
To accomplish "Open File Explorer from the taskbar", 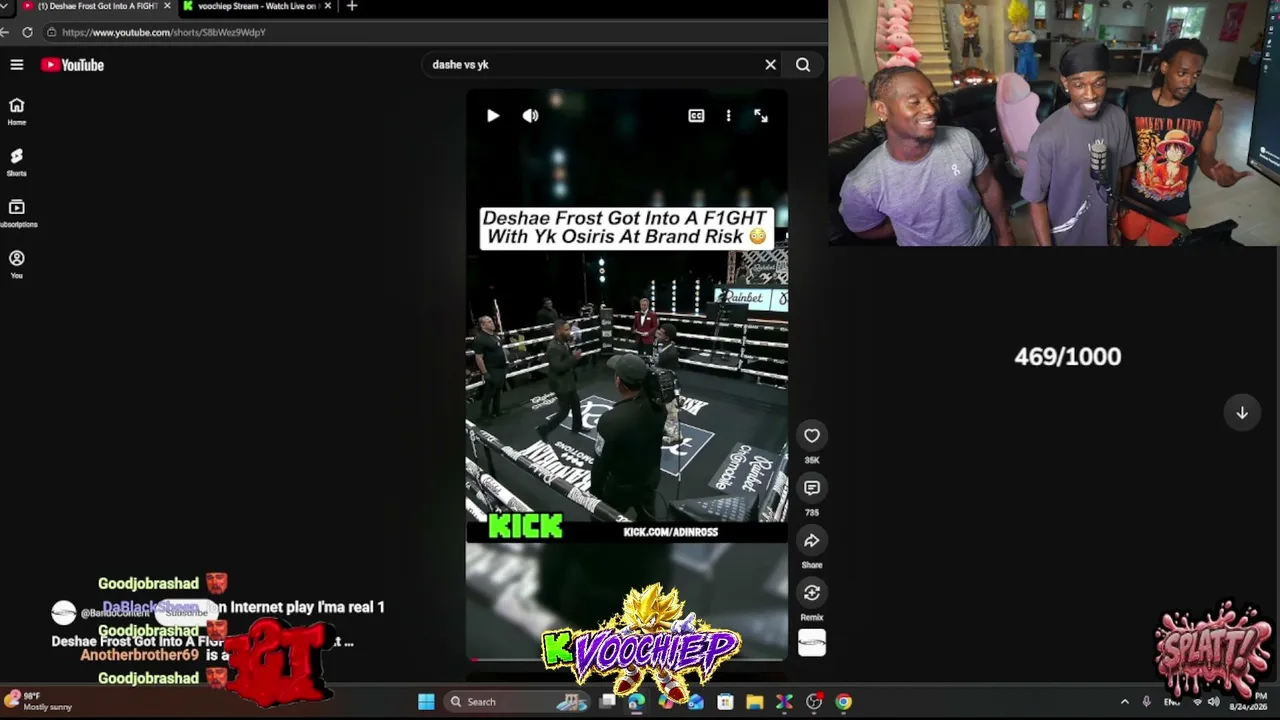I will click(755, 702).
